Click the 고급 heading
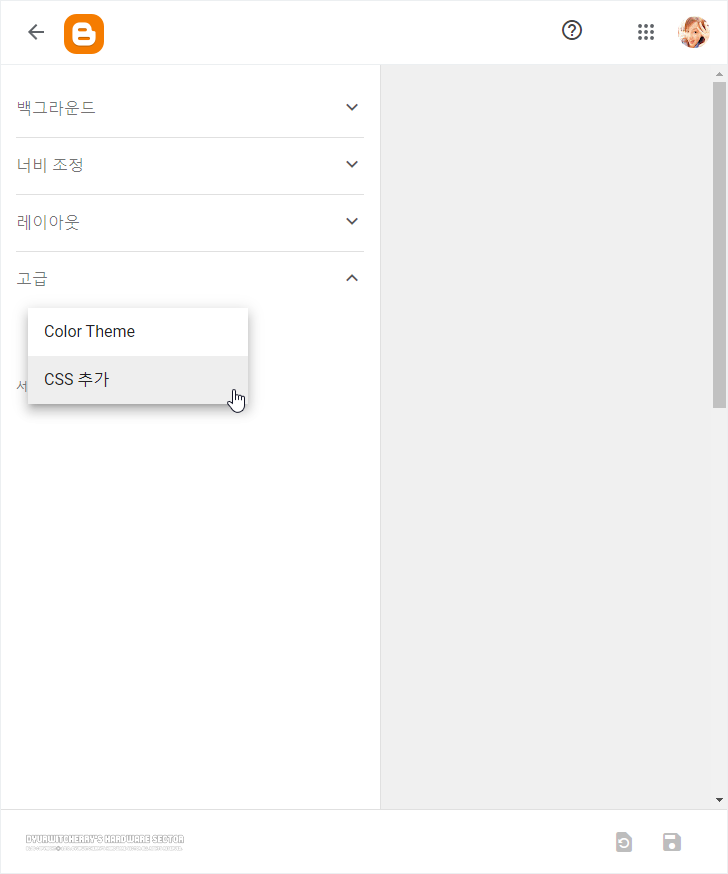Viewport: 728px width, 874px height. point(32,278)
